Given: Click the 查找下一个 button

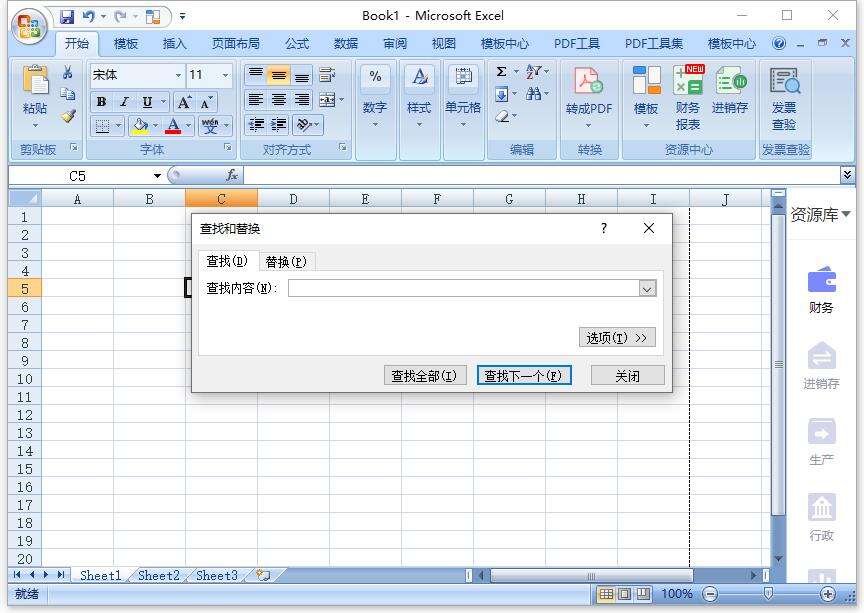Looking at the screenshot, I should (x=523, y=376).
